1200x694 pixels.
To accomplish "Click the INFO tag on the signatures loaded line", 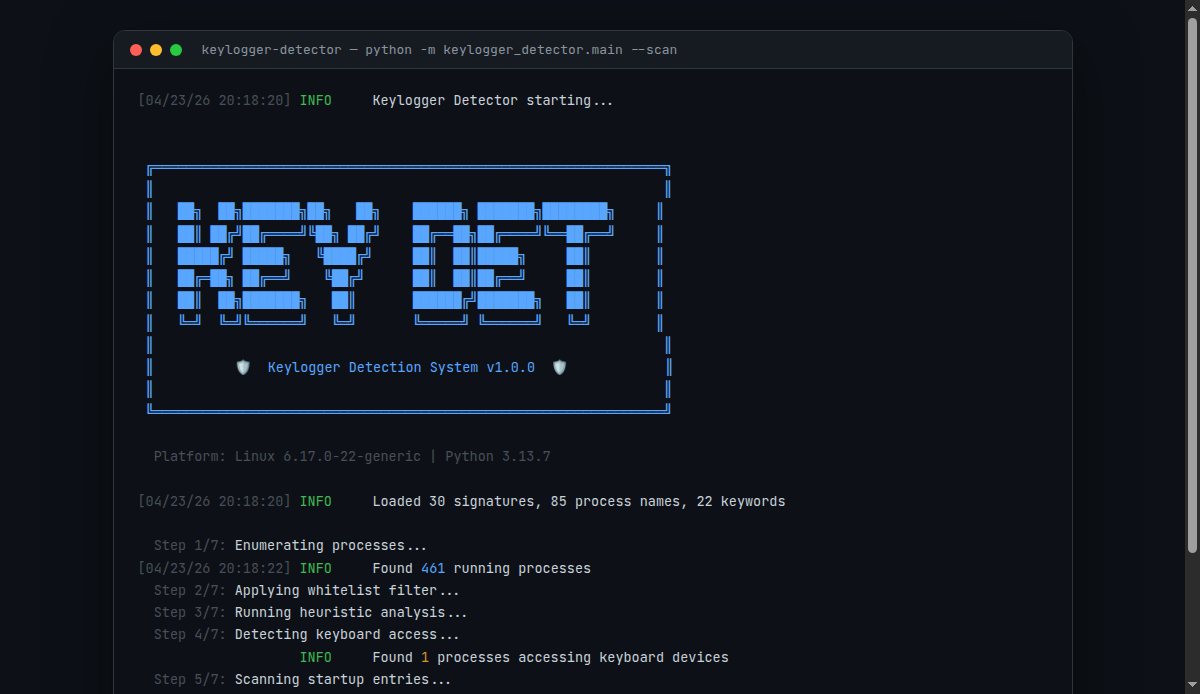I will pos(316,501).
